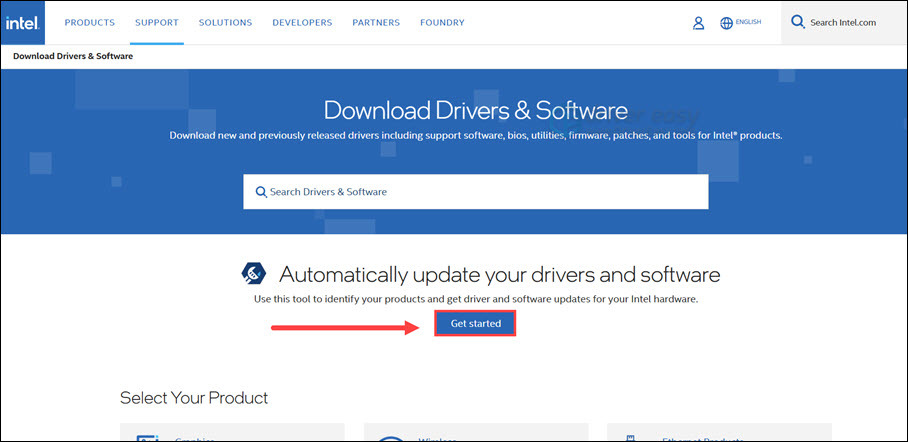Open the Support menu tab
Image resolution: width=908 pixels, height=442 pixels.
(157, 22)
